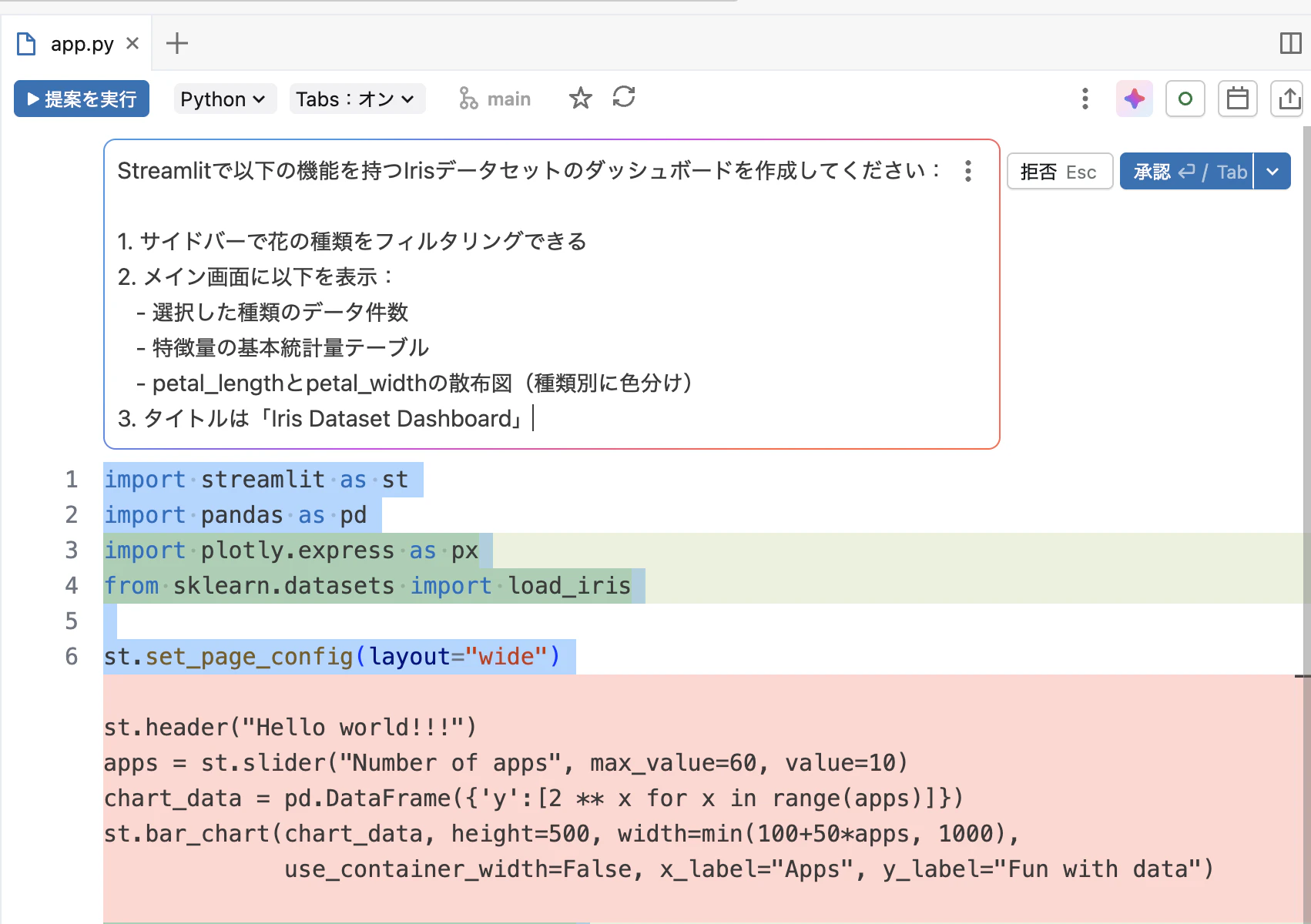The height and width of the screenshot is (924, 1311).
Task: Open the scheduling calendar icon
Action: (1236, 99)
